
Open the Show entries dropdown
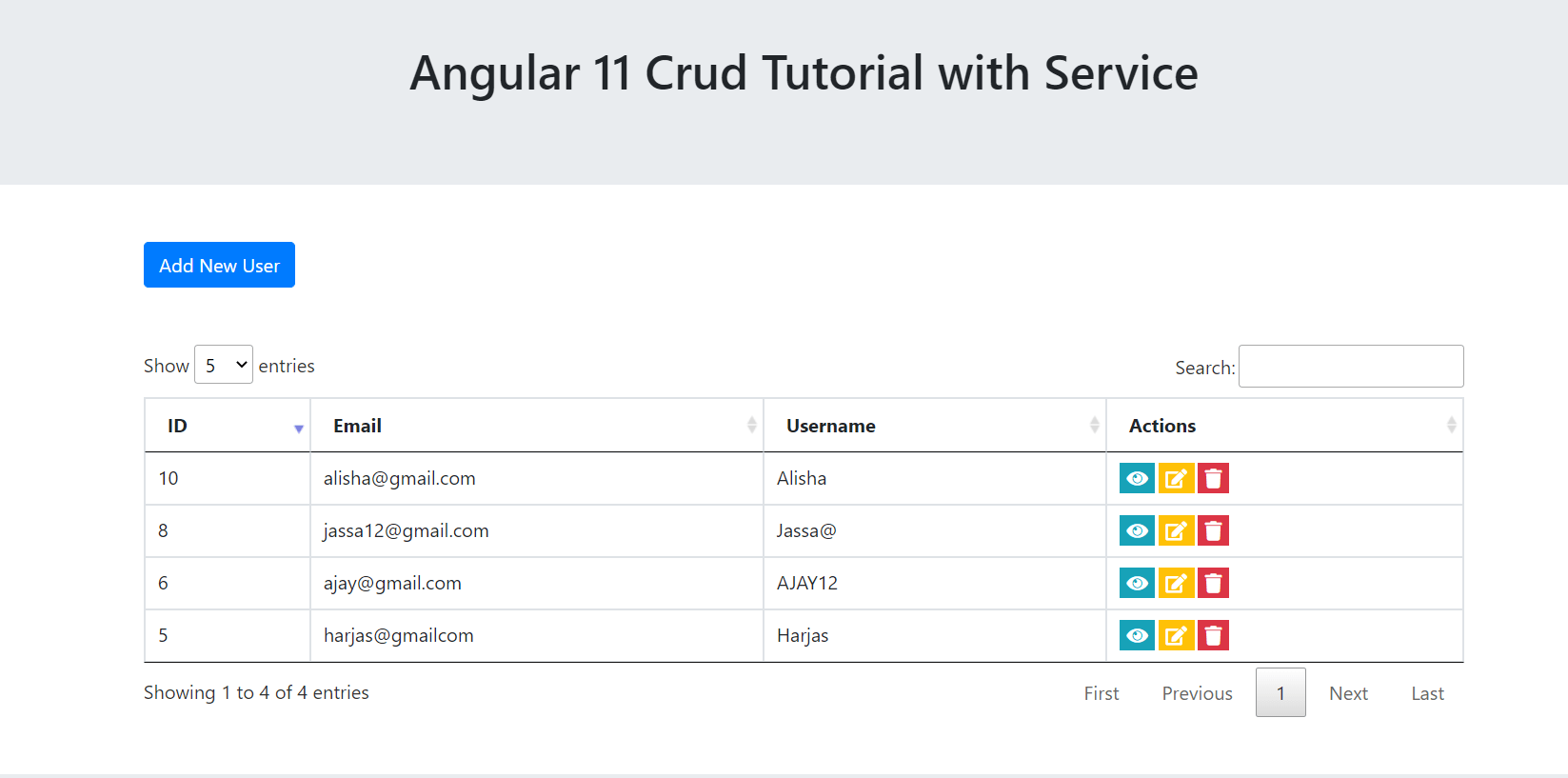(224, 365)
